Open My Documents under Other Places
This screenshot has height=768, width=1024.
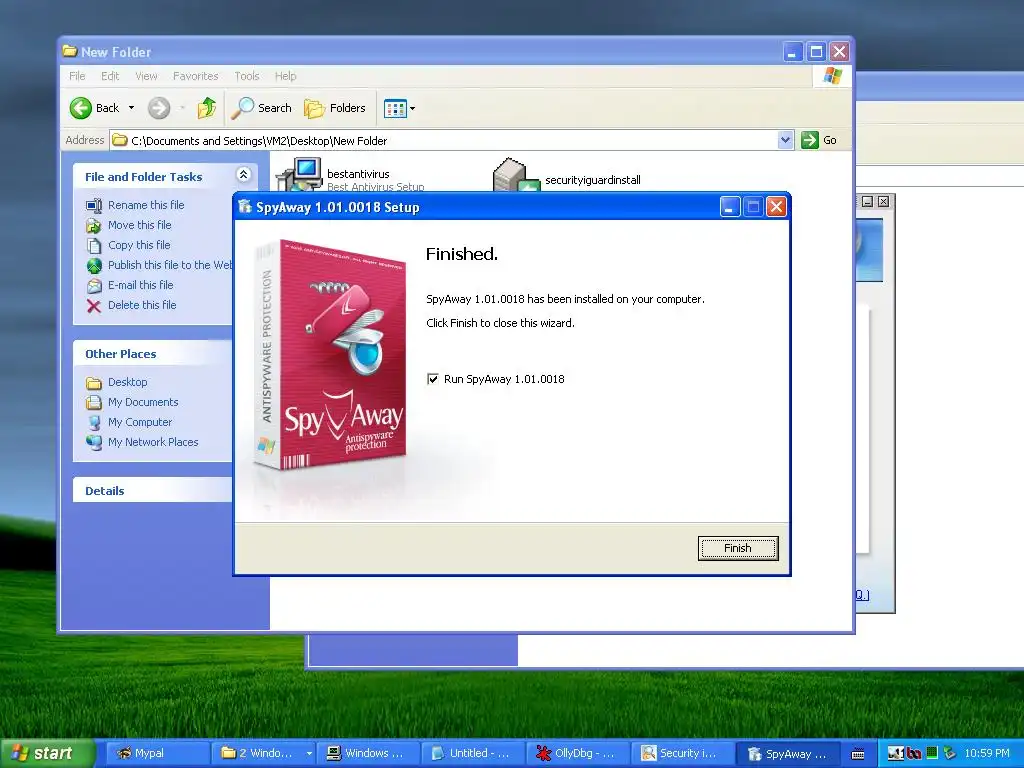(x=143, y=402)
